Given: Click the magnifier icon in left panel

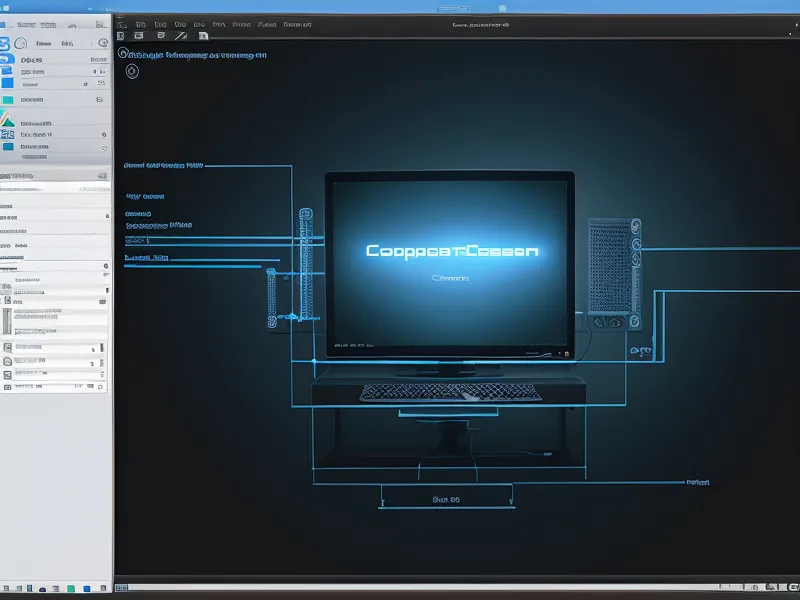Looking at the screenshot, I should click(106, 266).
